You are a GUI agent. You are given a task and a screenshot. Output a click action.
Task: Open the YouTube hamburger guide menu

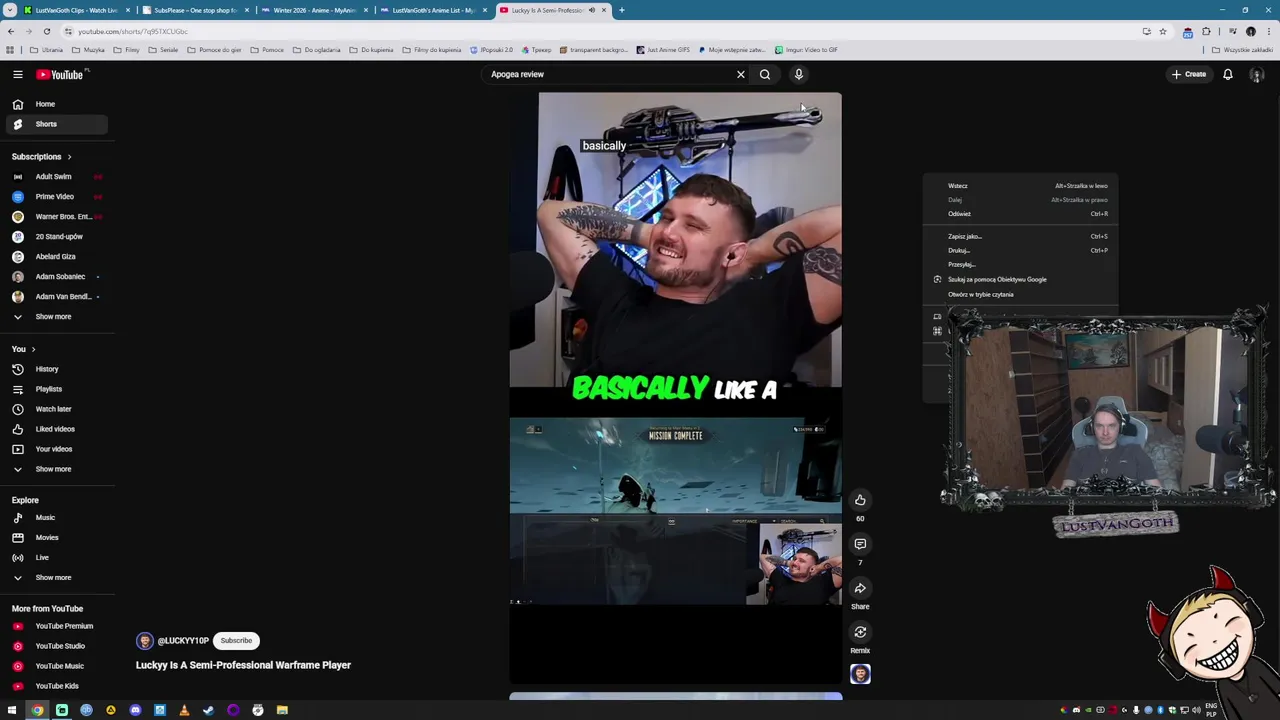(17, 74)
